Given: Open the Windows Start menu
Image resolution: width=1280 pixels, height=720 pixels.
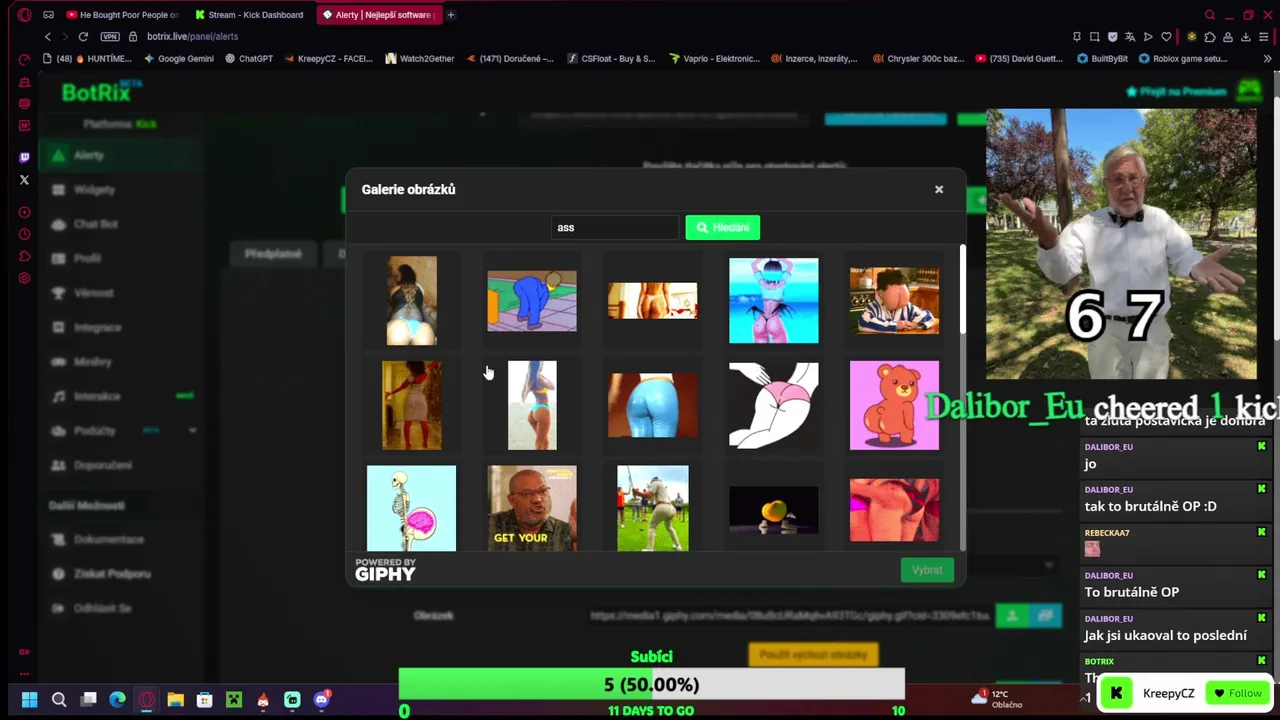Looking at the screenshot, I should click(x=29, y=700).
